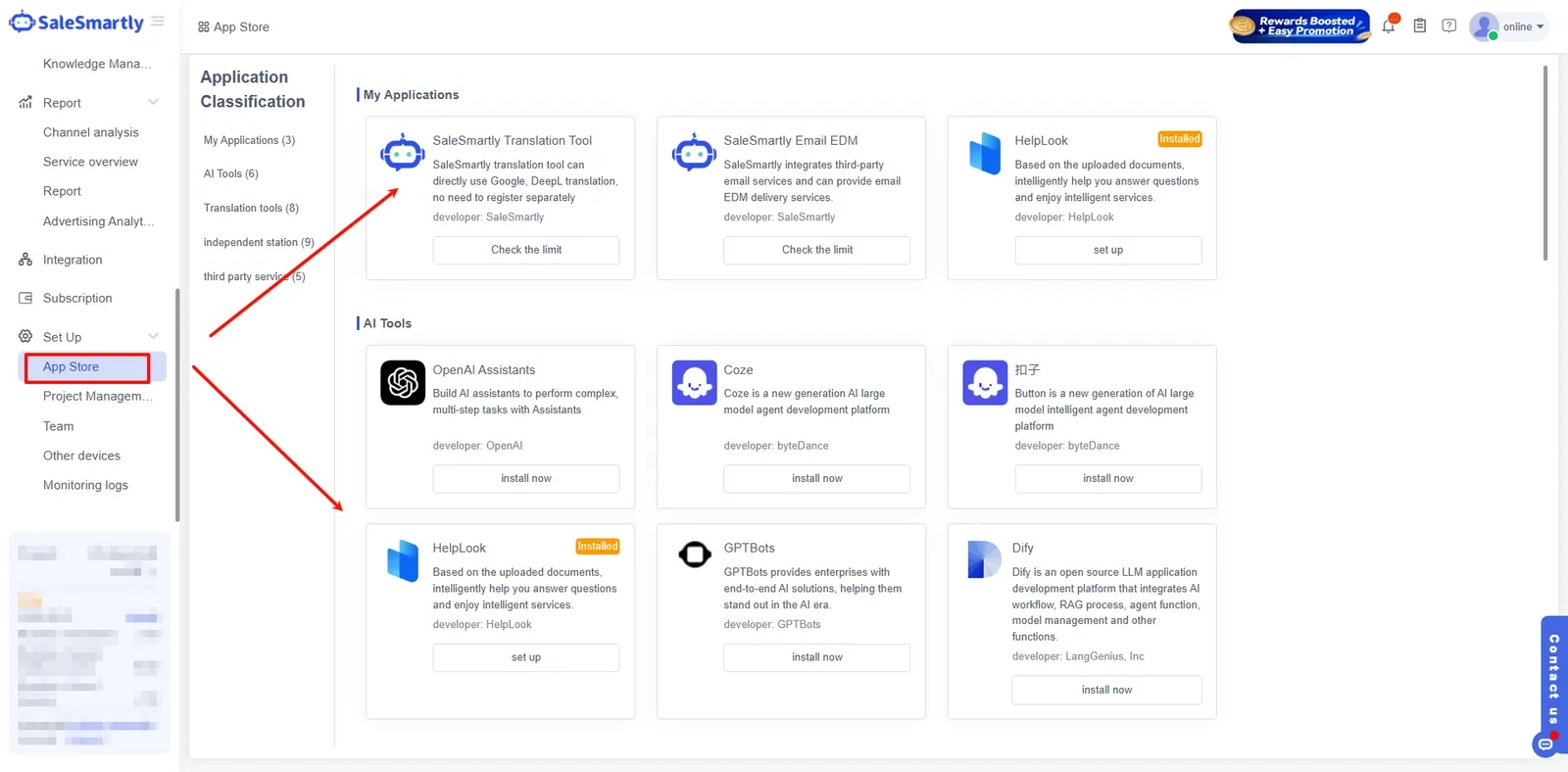The width and height of the screenshot is (1568, 772).
Task: Click the Dify logo
Action: coord(984,559)
